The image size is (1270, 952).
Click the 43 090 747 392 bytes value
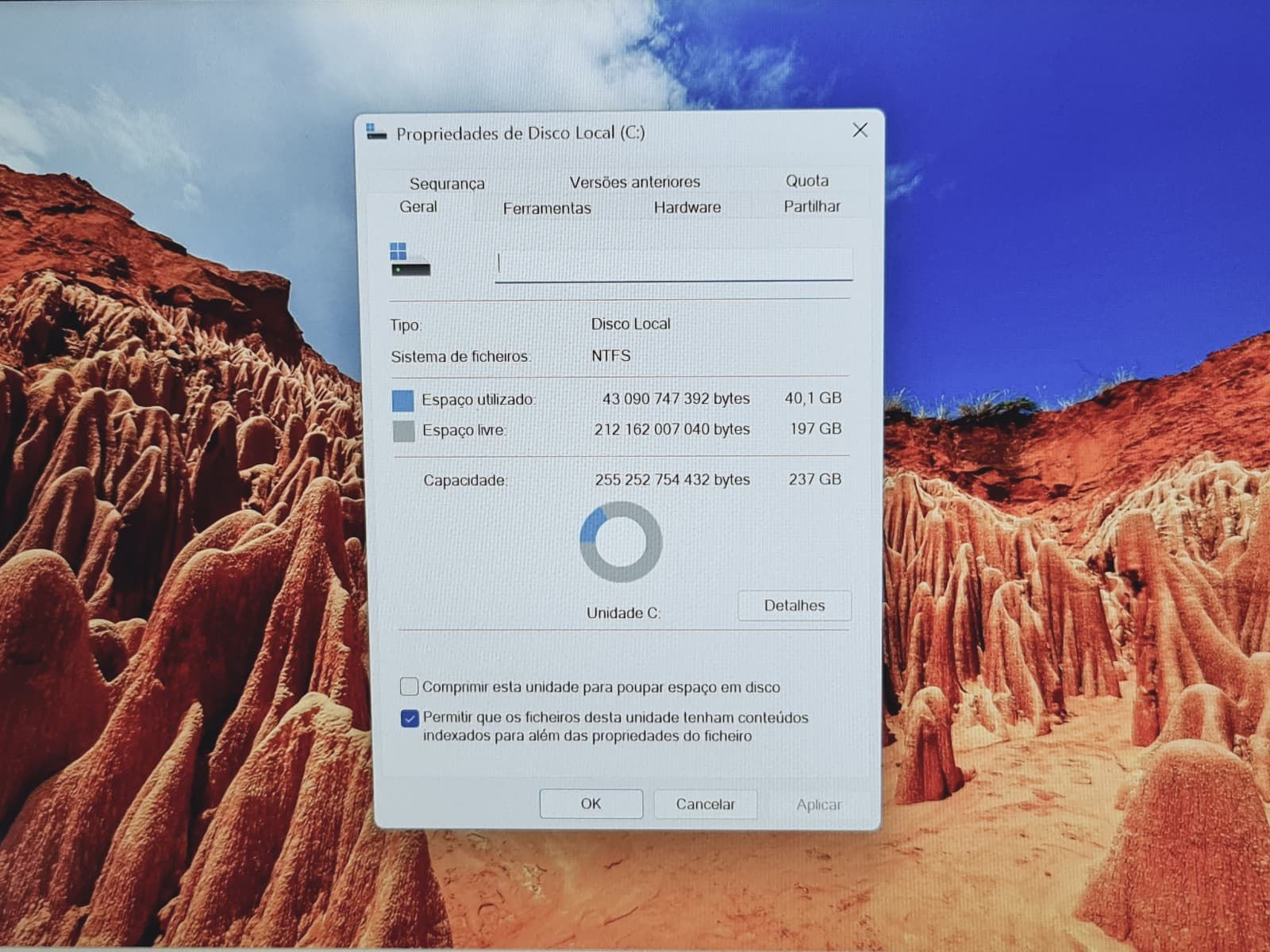675,398
